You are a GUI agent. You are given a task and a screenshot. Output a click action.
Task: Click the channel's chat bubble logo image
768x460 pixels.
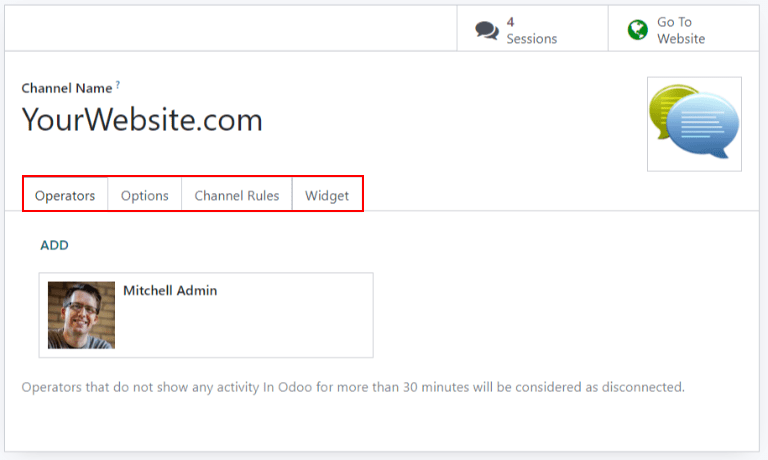(694, 124)
